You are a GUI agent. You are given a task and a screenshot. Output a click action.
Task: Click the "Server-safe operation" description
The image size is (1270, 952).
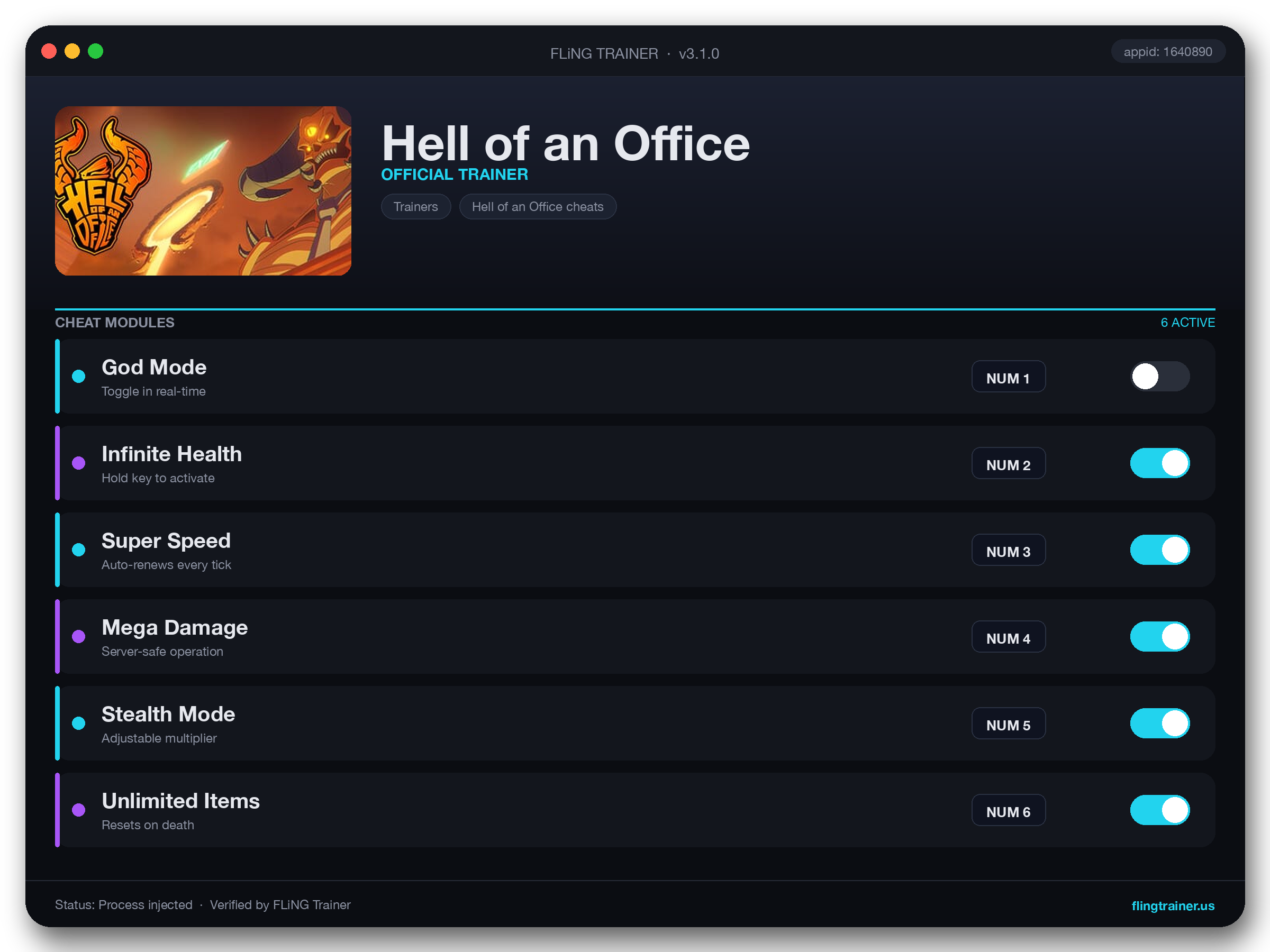pos(162,651)
